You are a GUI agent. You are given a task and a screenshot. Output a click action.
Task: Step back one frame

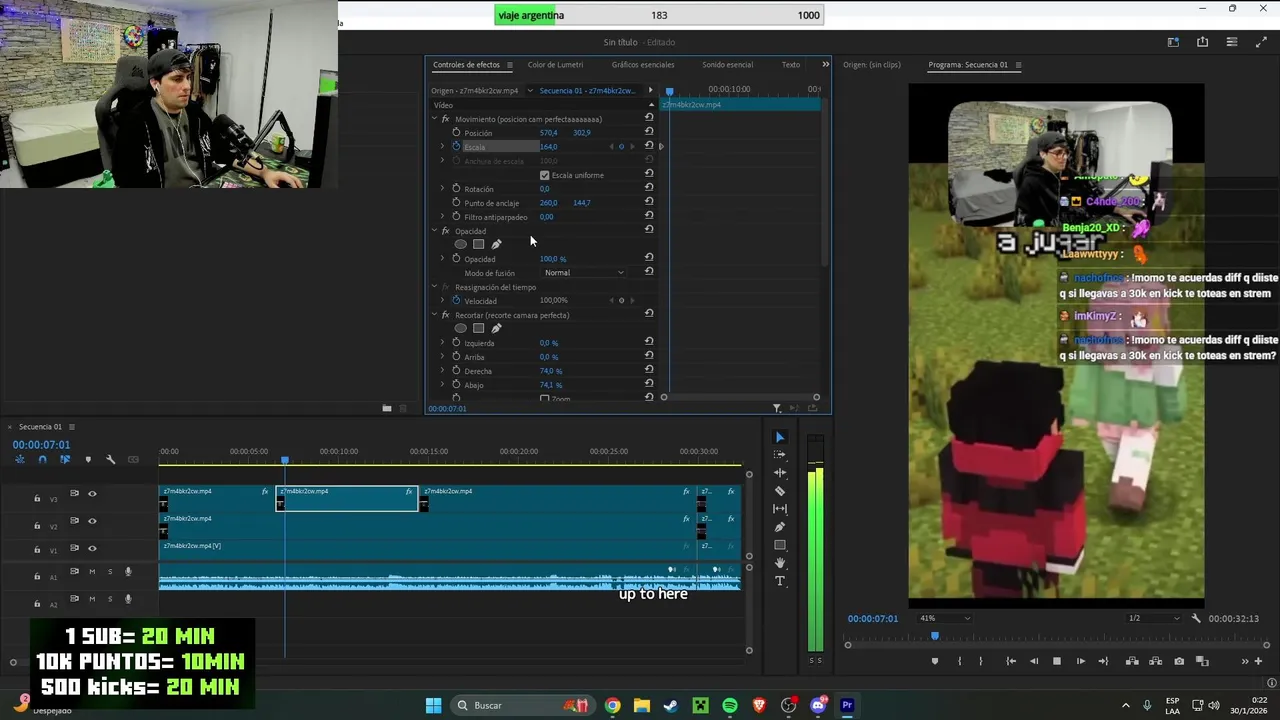(x=1033, y=661)
